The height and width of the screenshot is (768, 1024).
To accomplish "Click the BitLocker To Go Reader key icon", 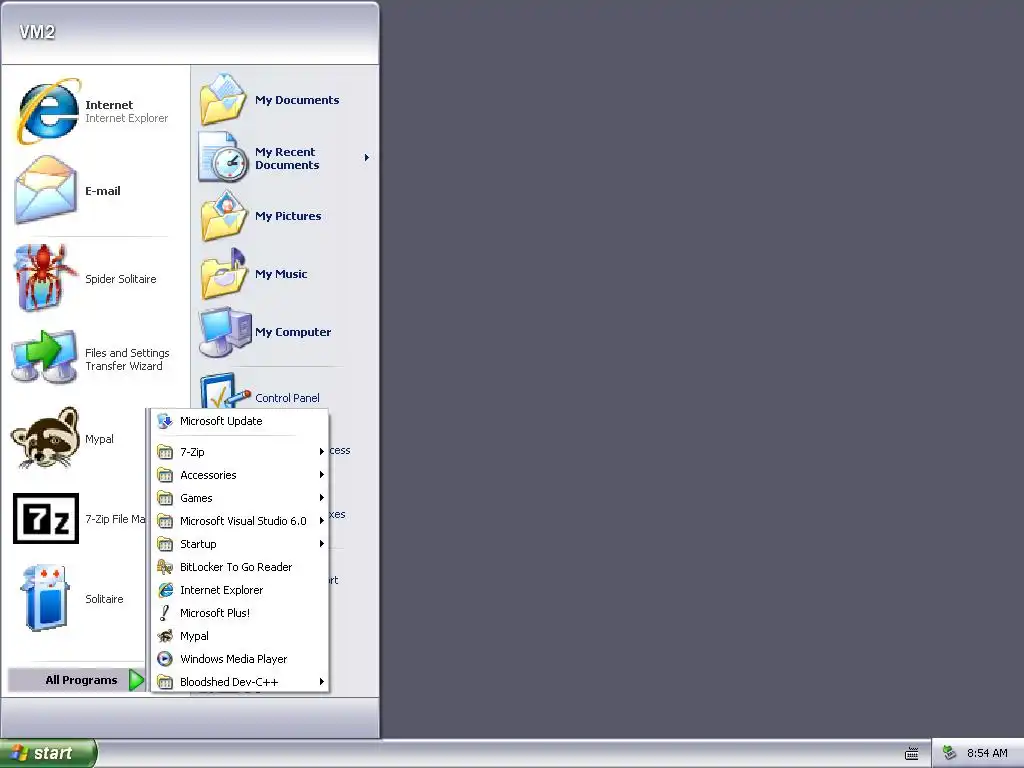I will (x=165, y=567).
